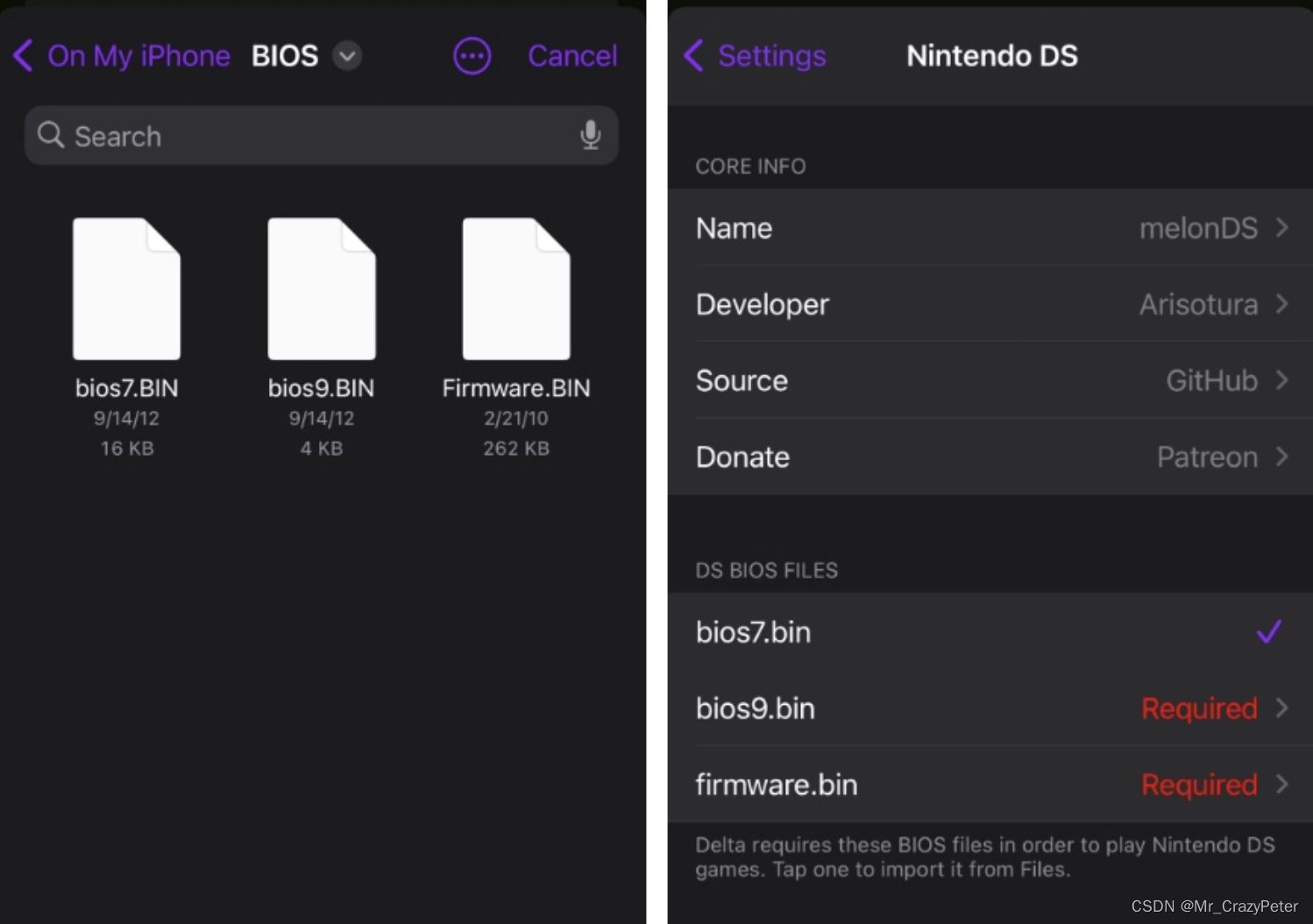Open the Name melonDS row
1313x924 pixels.
(990, 228)
